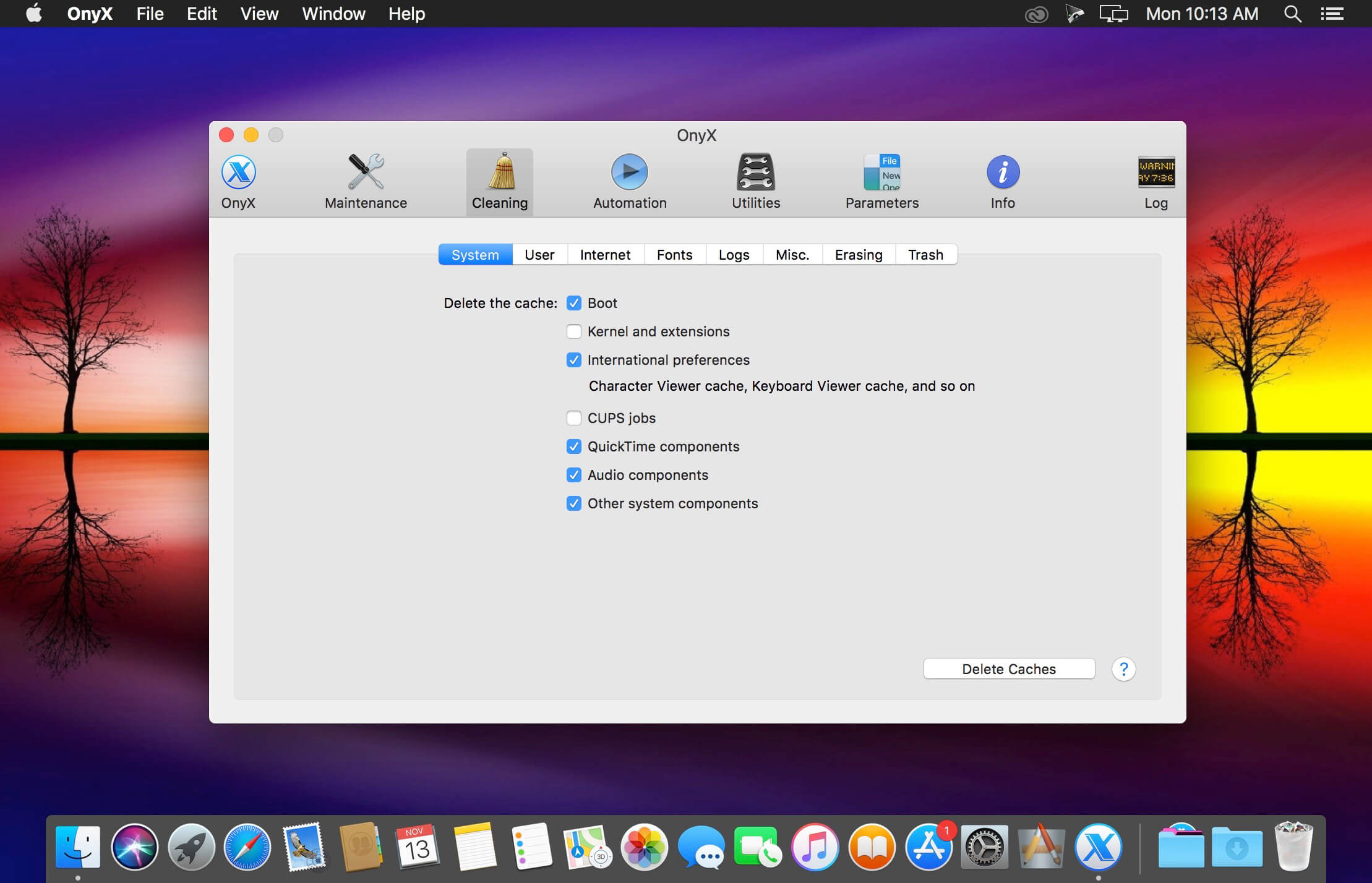Open Spotlight search in menu bar

(x=1292, y=14)
